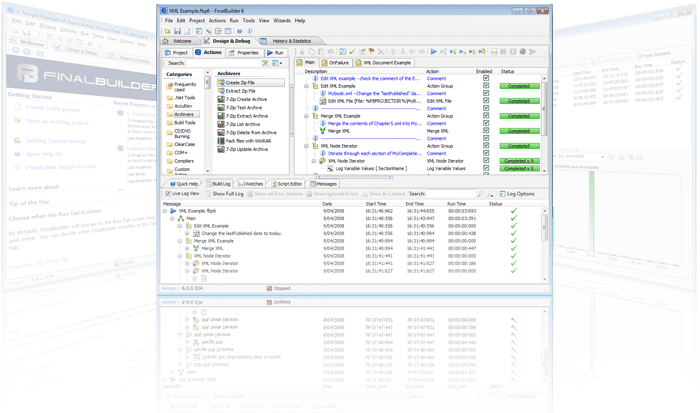Toggle Enabled checkbox for Edit XML Example row
The width and height of the screenshot is (700, 413).
[486, 86]
